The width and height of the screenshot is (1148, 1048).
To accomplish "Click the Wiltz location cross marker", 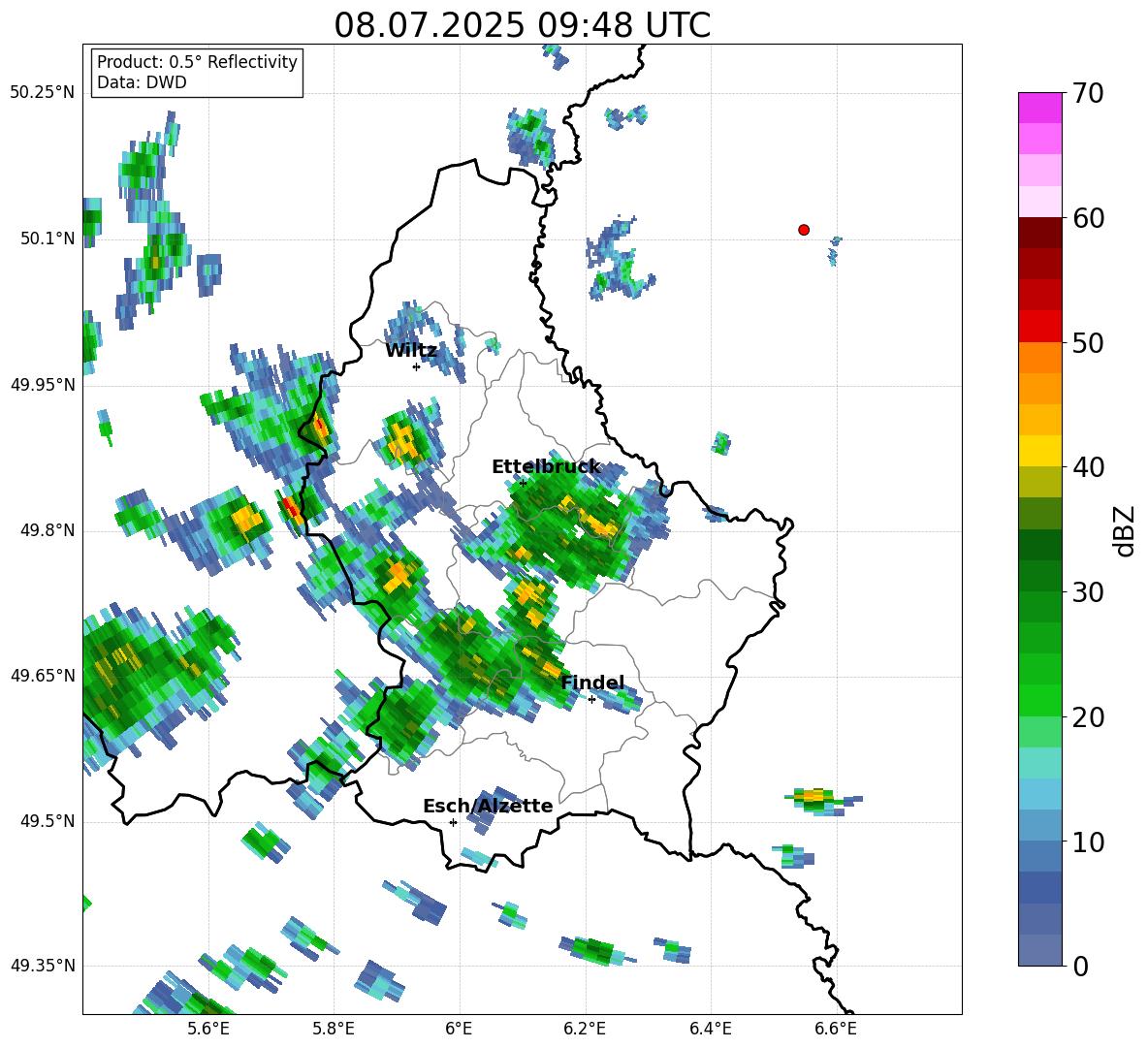I will coord(416,367).
